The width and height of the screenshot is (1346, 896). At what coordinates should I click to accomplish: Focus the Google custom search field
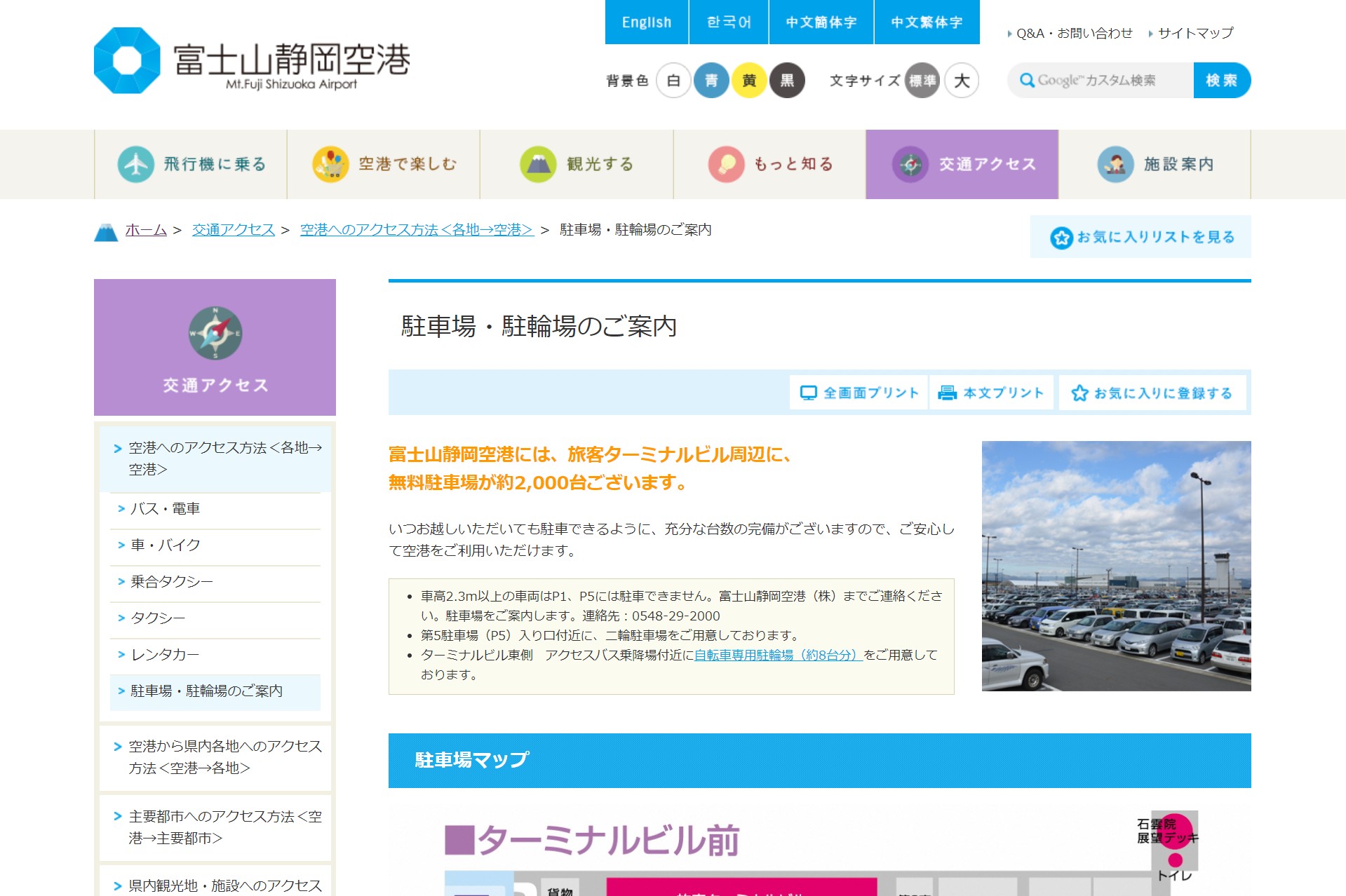pos(1101,80)
